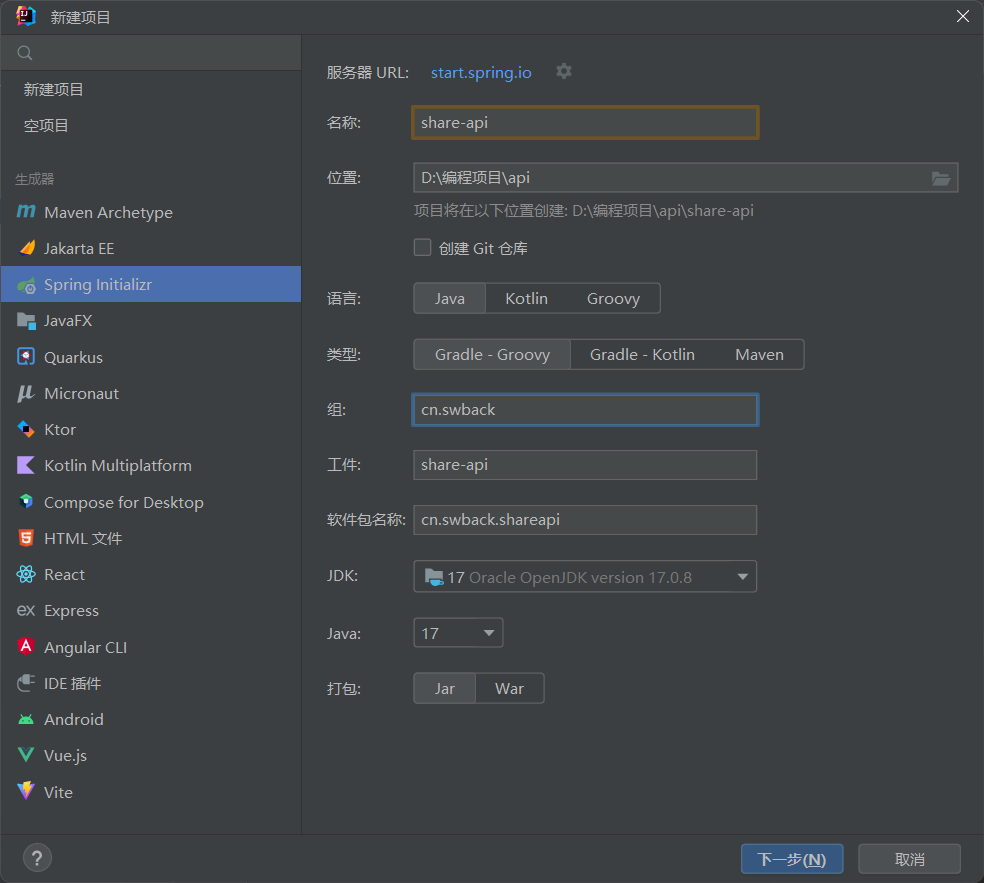This screenshot has height=883, width=984.
Task: Click the IDE plugin icon
Action: point(26,683)
